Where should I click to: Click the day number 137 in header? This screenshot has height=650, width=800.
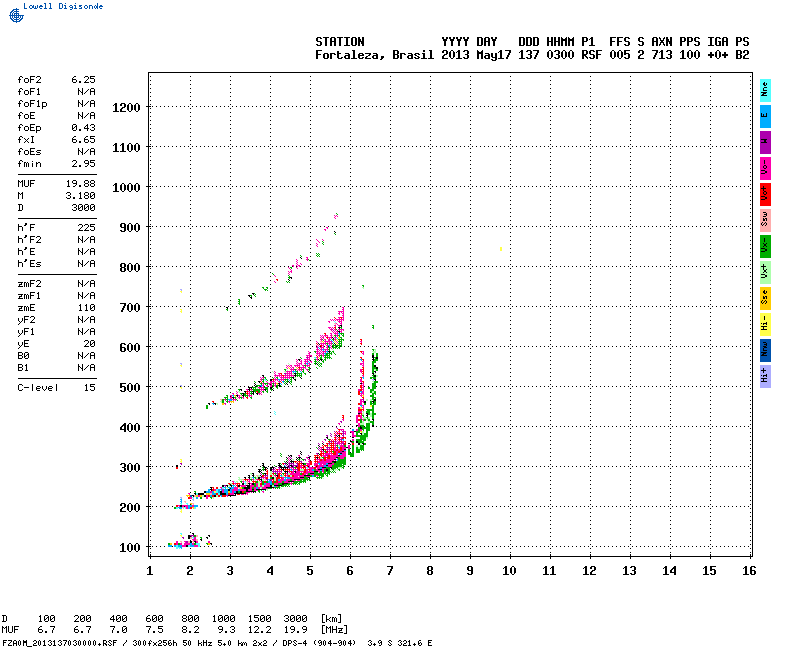(529, 55)
